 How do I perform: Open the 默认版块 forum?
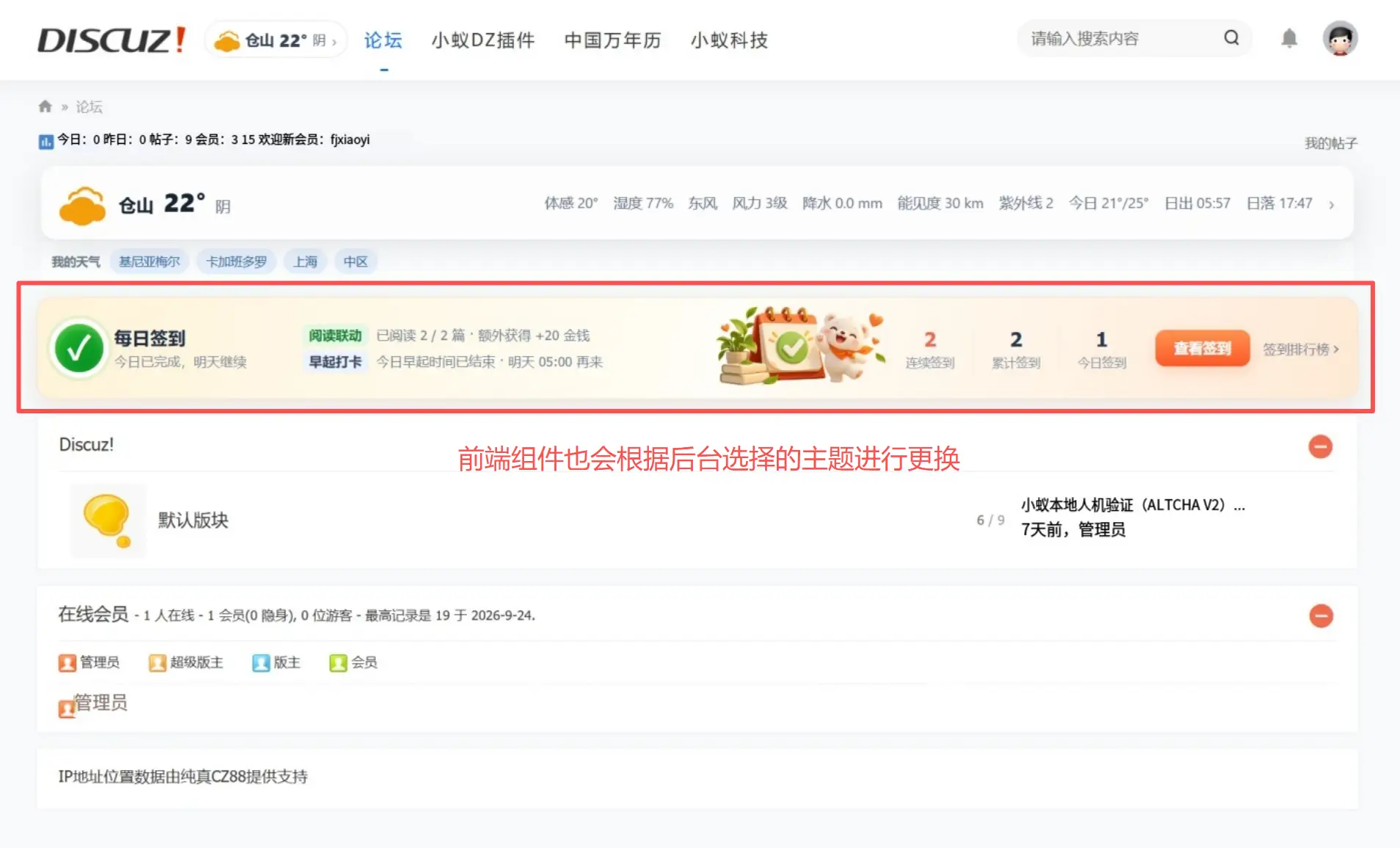click(193, 521)
